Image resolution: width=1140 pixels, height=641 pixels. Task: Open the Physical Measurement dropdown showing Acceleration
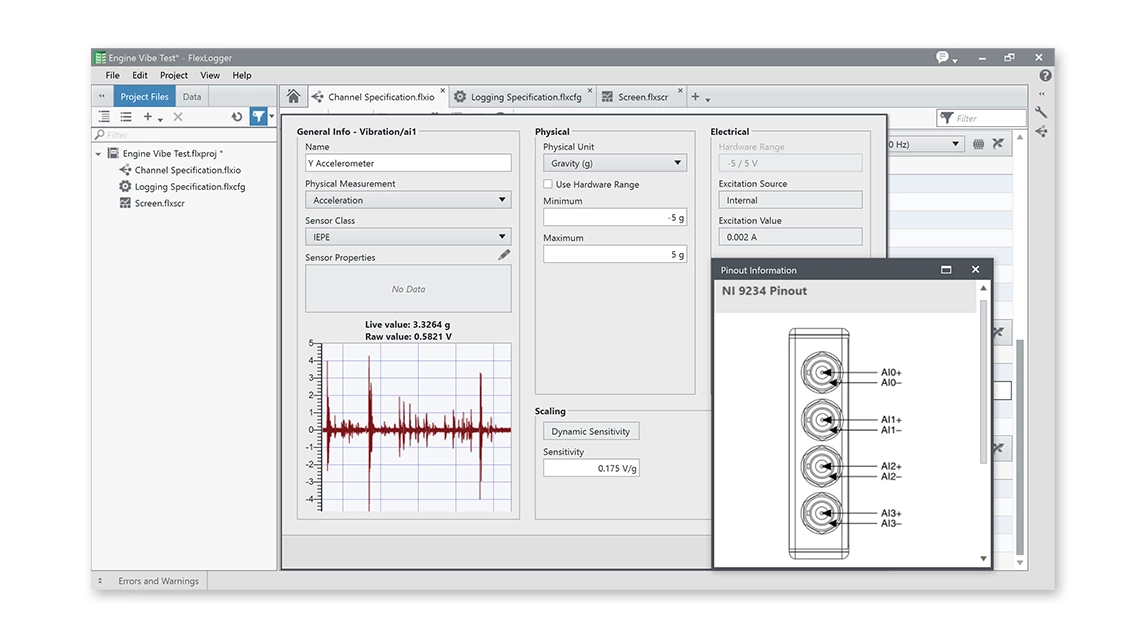pyautogui.click(x=408, y=200)
